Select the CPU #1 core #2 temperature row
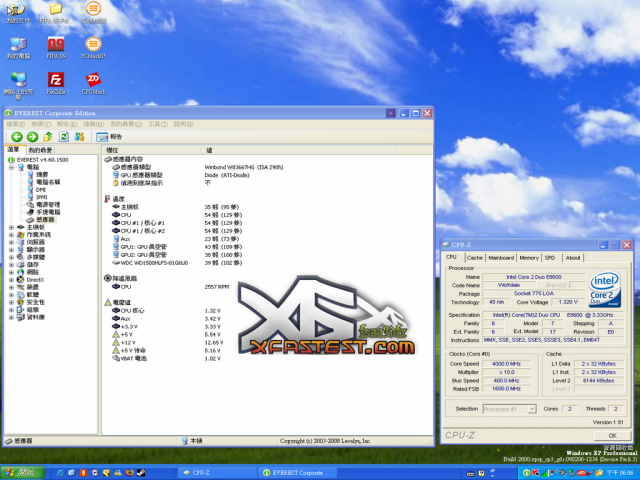This screenshot has height=480, width=640. click(x=177, y=231)
